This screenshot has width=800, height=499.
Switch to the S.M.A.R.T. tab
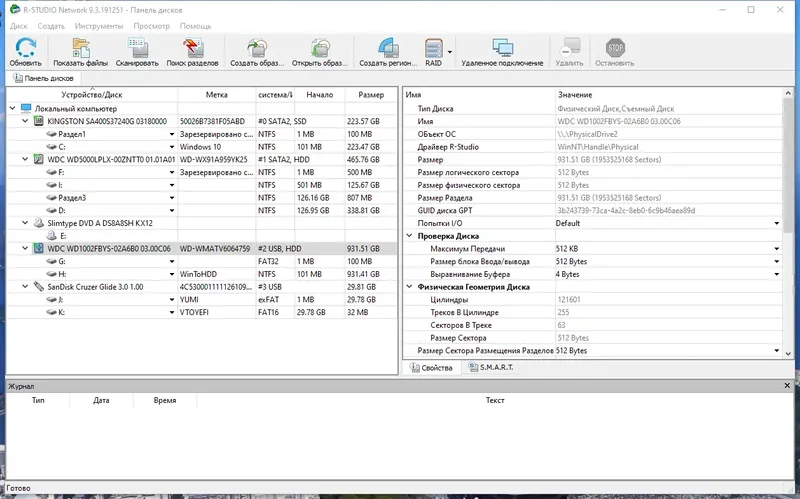pyautogui.click(x=490, y=367)
